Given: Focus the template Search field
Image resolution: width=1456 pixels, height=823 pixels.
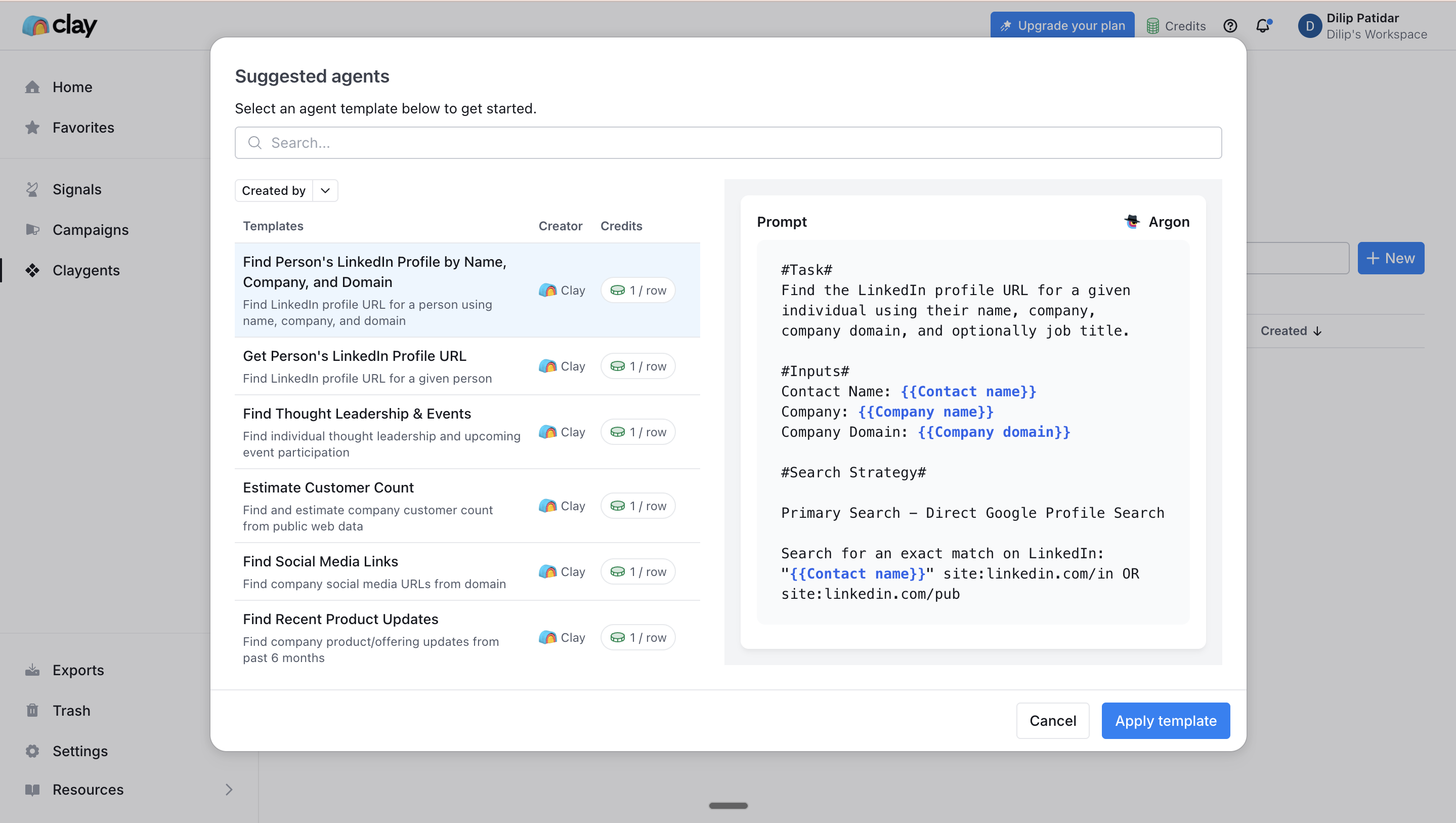Looking at the screenshot, I should coord(728,143).
